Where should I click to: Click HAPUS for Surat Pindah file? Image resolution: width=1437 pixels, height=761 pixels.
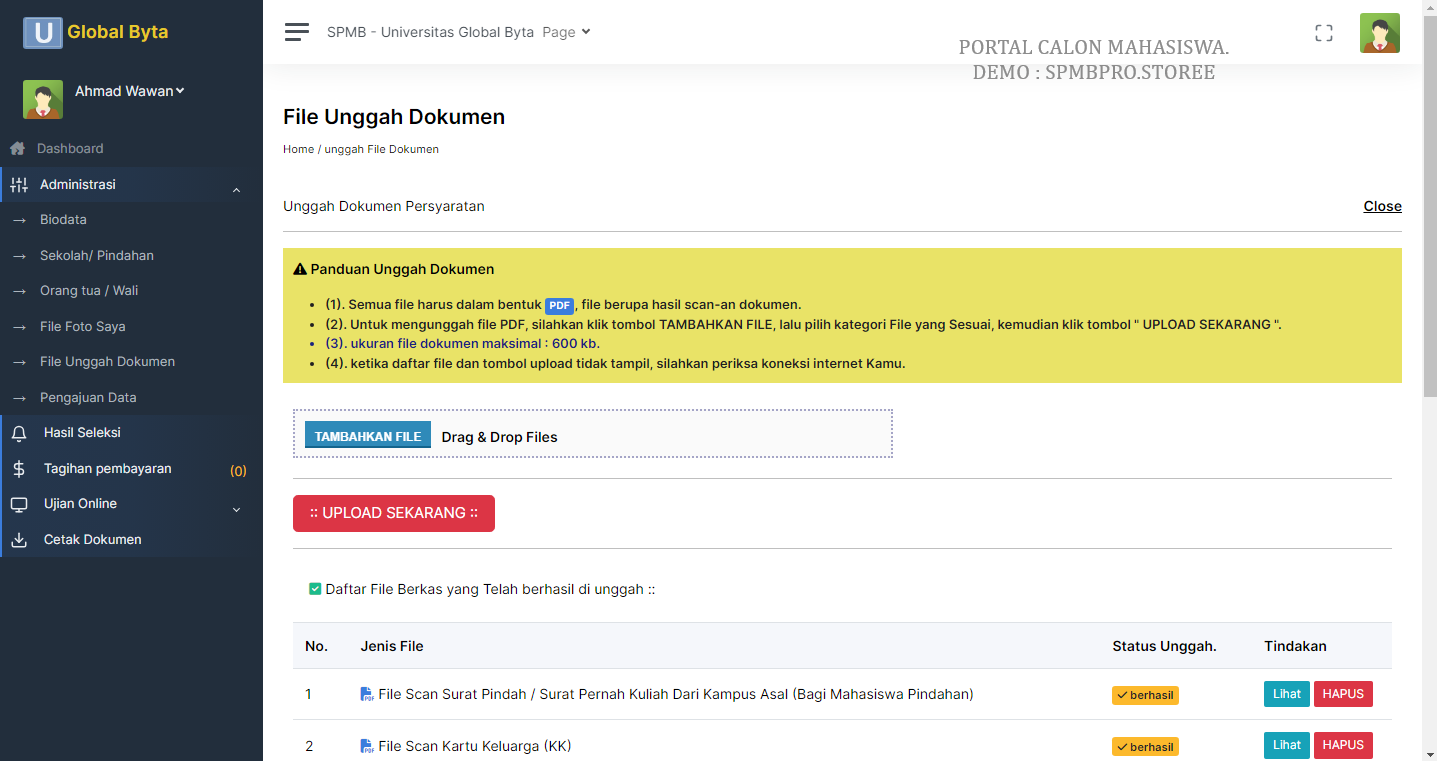[x=1343, y=694]
